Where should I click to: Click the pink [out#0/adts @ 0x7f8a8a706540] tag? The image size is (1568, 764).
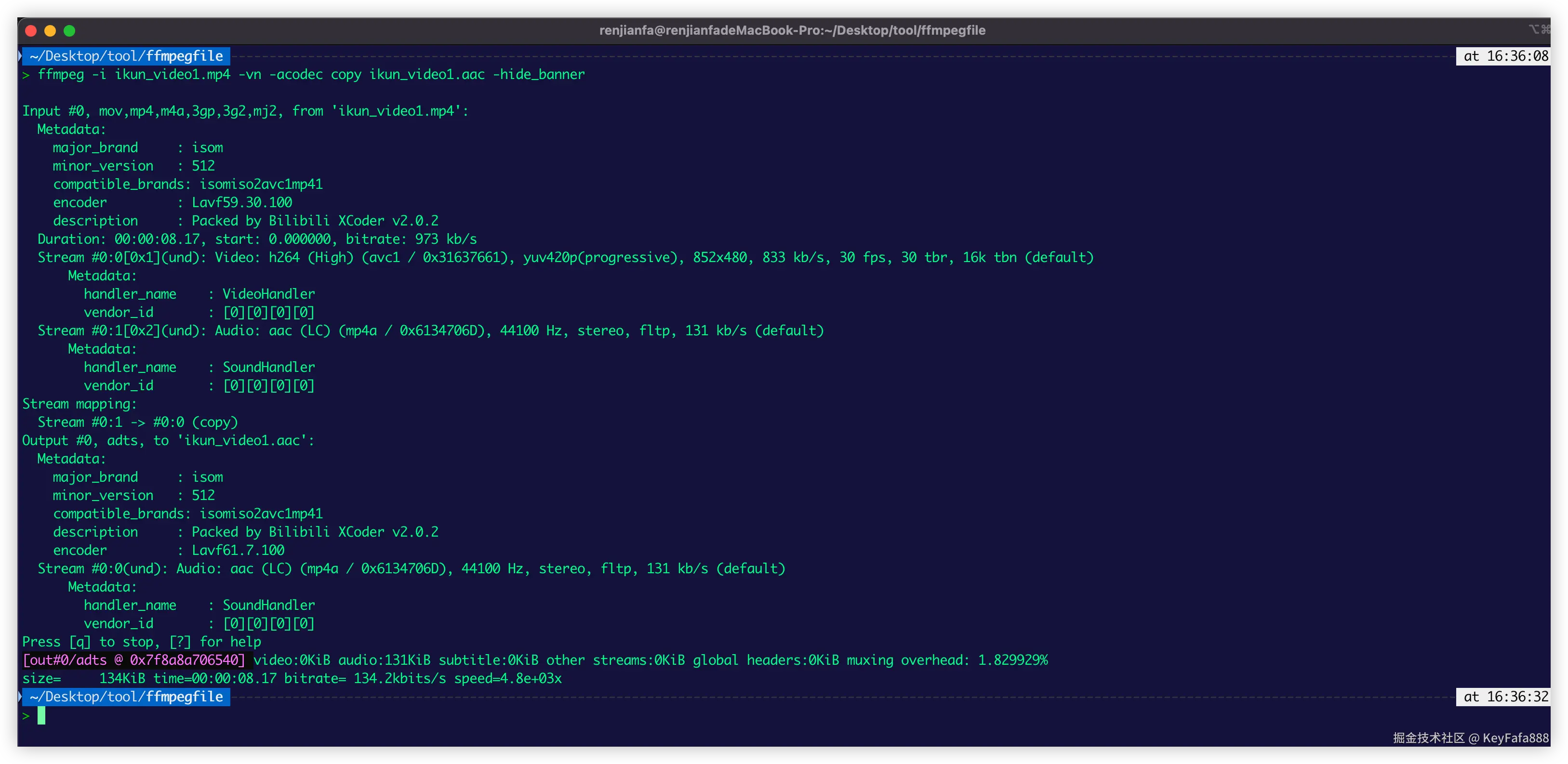point(134,660)
